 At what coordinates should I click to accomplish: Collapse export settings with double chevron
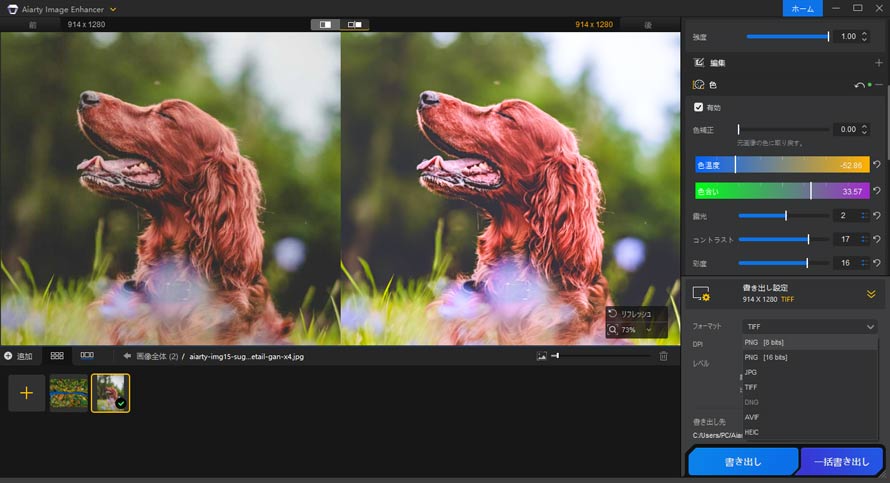click(x=871, y=294)
